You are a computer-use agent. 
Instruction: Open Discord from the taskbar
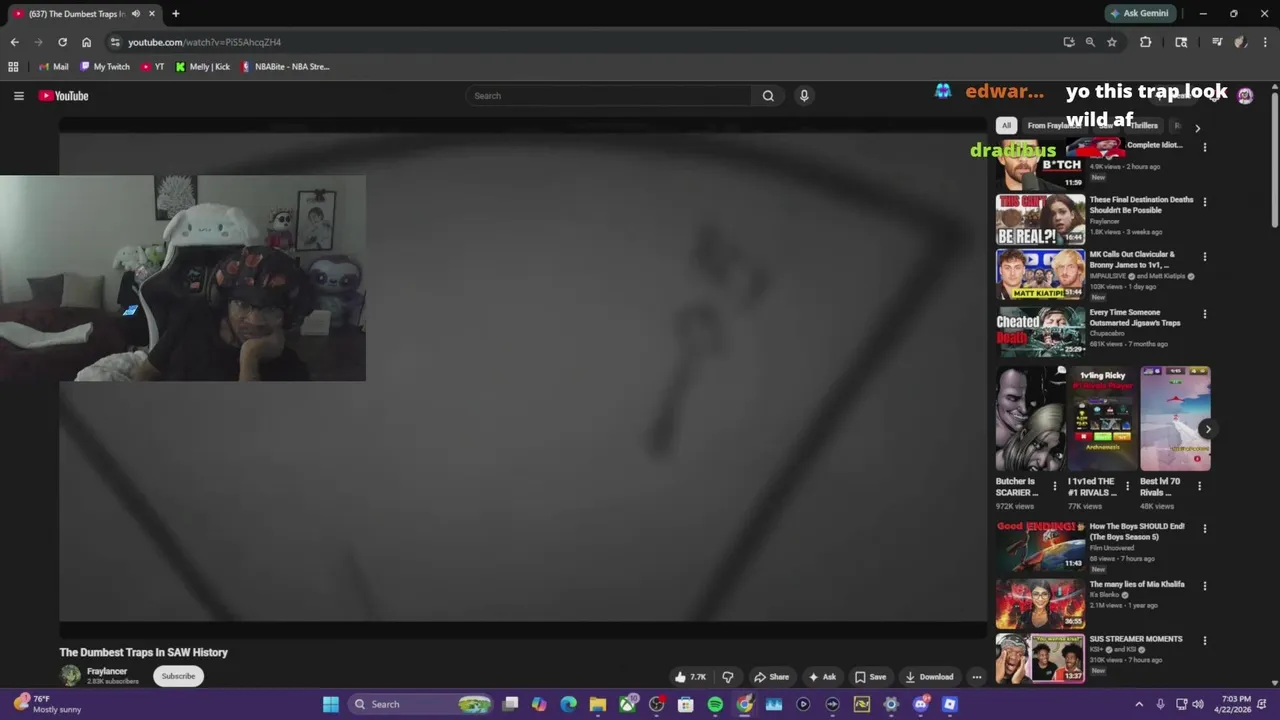point(921,704)
